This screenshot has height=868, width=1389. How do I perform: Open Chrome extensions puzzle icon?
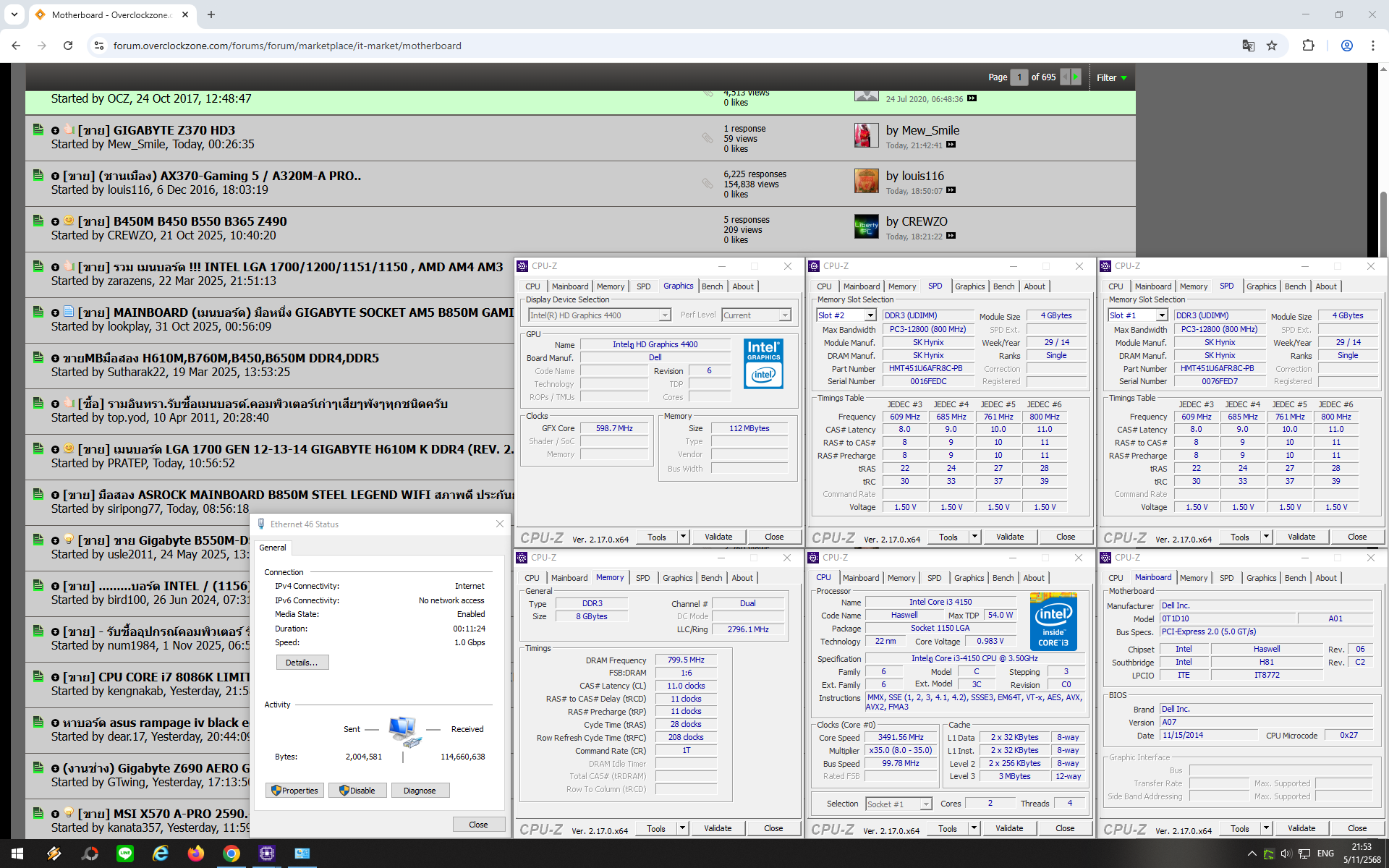click(1308, 46)
